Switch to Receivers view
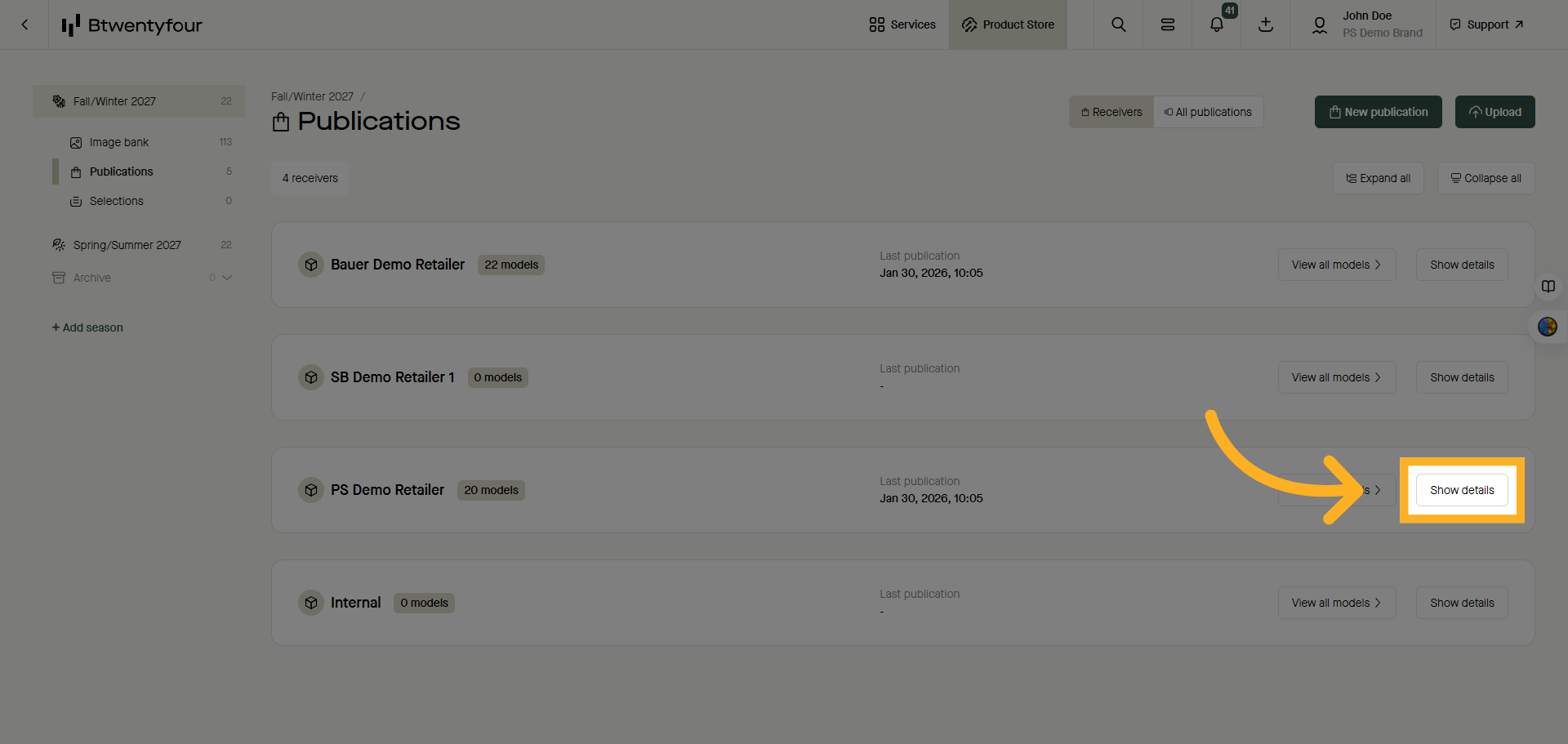Image resolution: width=1568 pixels, height=744 pixels. point(1111,112)
